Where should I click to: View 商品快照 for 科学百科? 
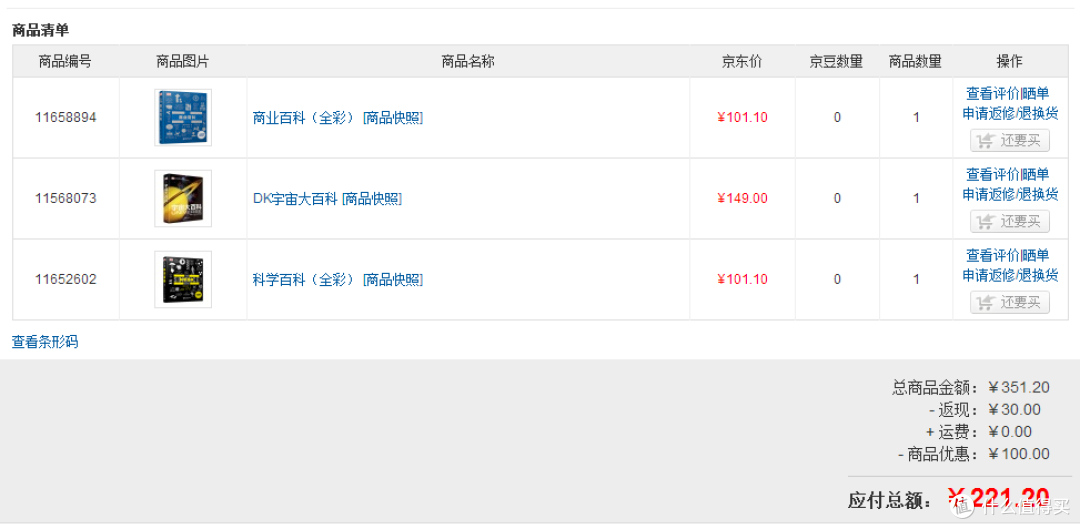click(x=393, y=280)
